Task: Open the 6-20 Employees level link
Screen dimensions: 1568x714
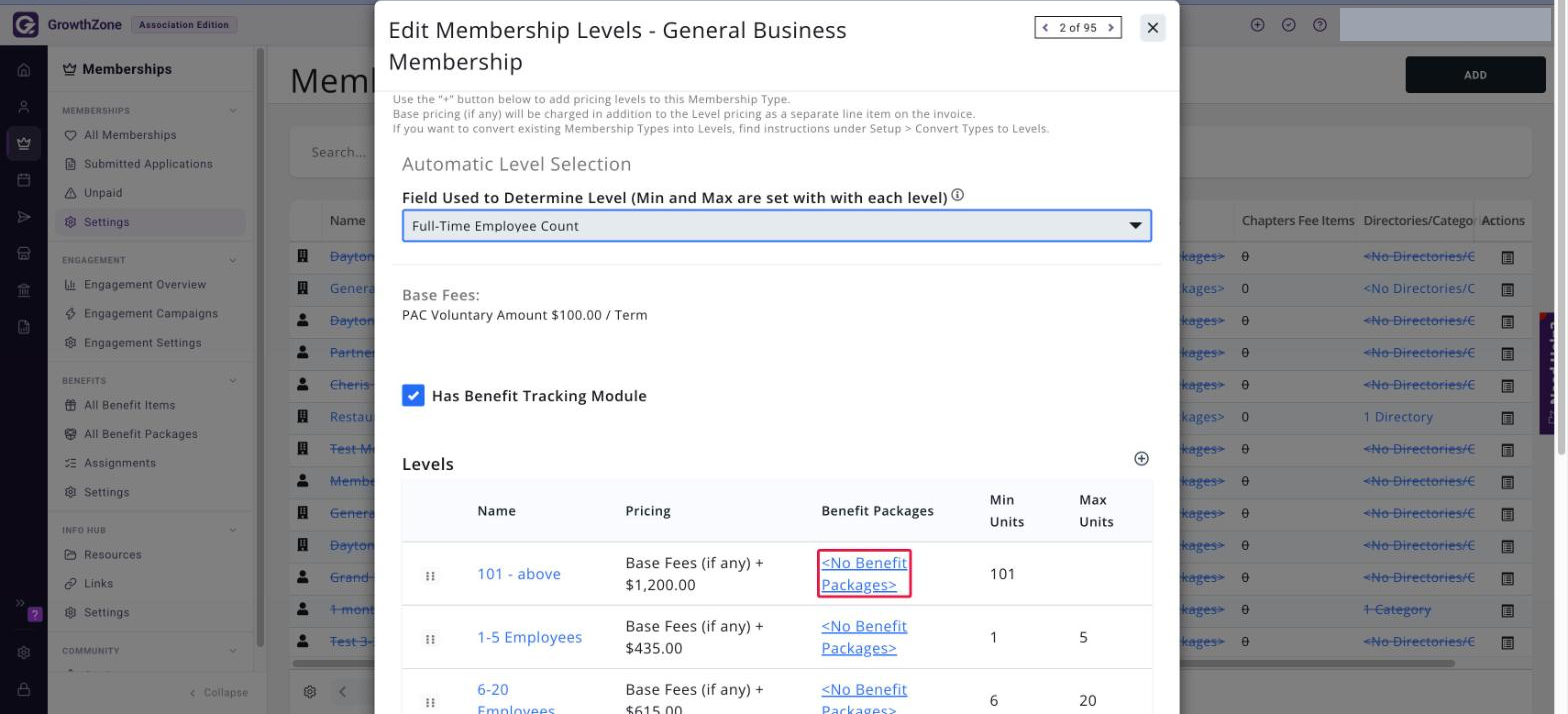Action: [x=516, y=700]
